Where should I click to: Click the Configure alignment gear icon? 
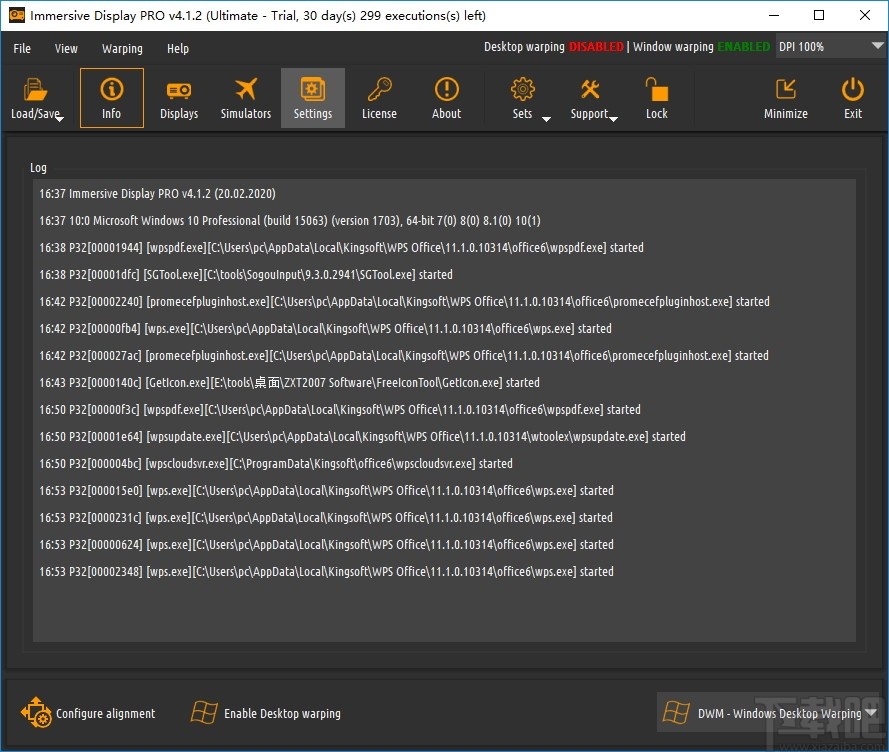(x=36, y=712)
